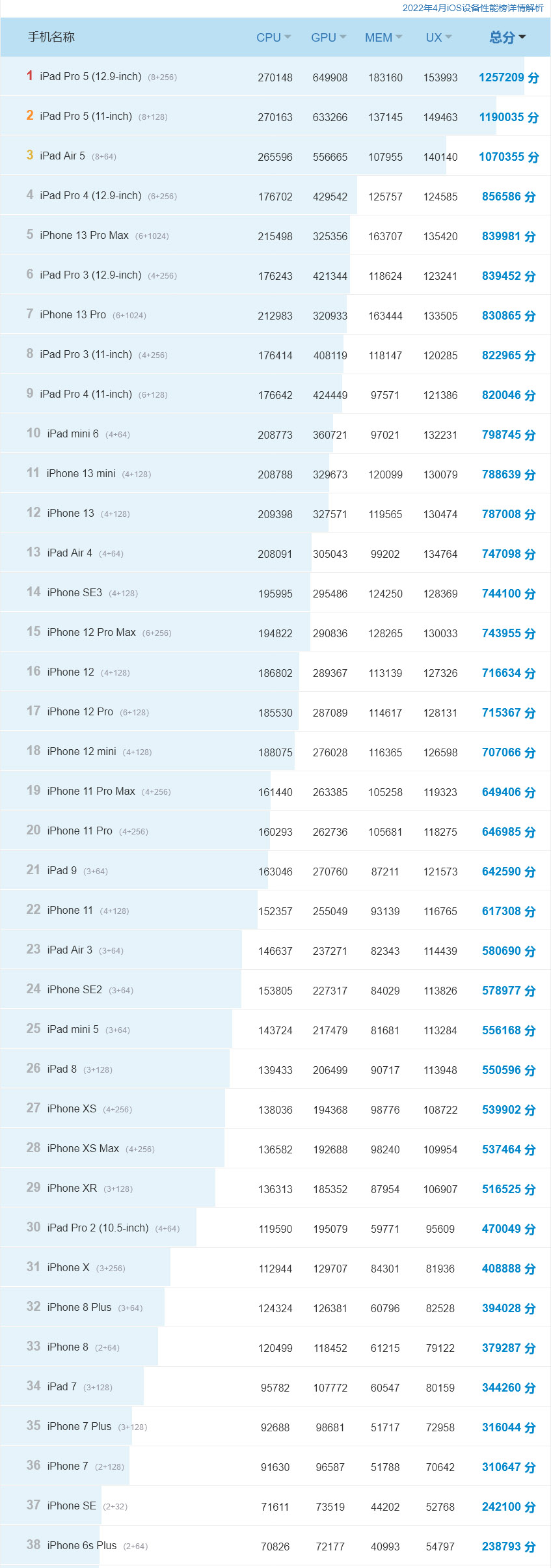
Task: Click the iPad mini 6 device name
Action: tap(73, 434)
